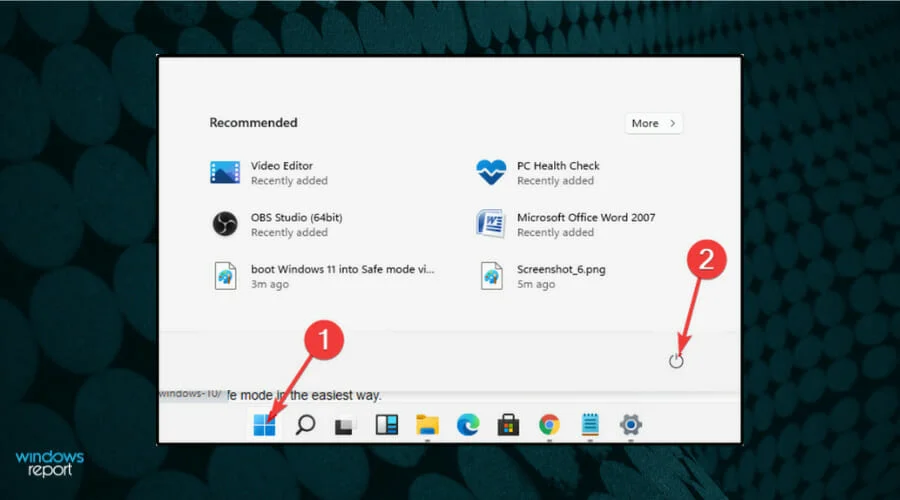900x500 pixels.
Task: Open Microsoft Store on taskbar
Action: (508, 425)
